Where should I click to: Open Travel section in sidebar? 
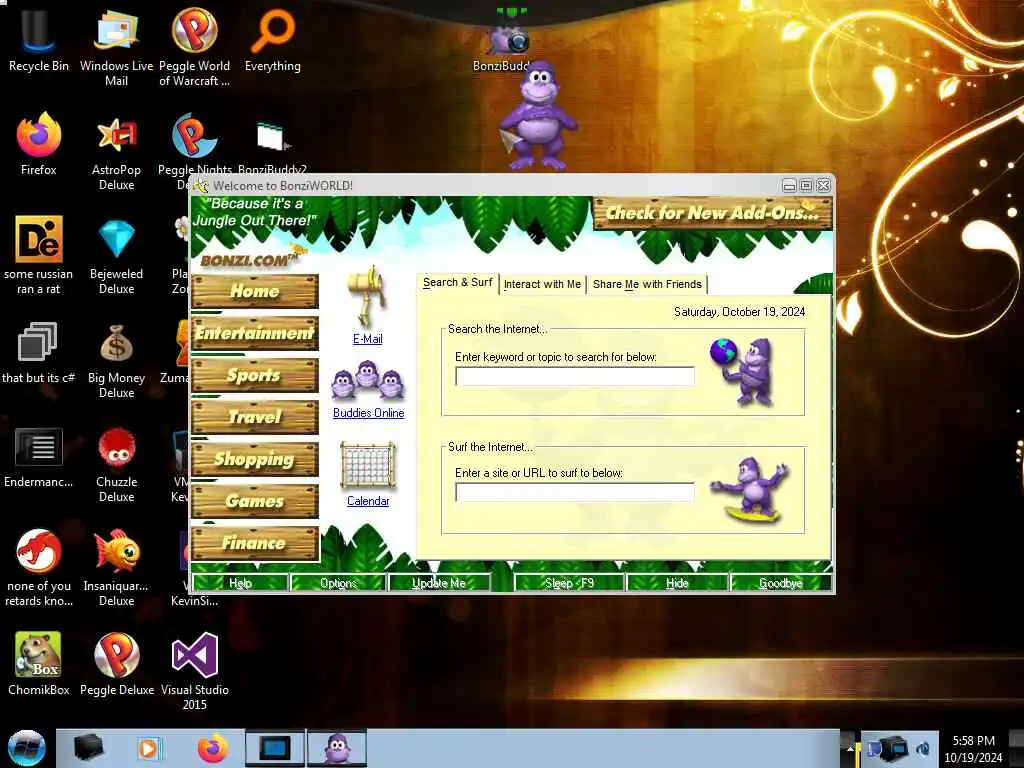click(x=255, y=417)
